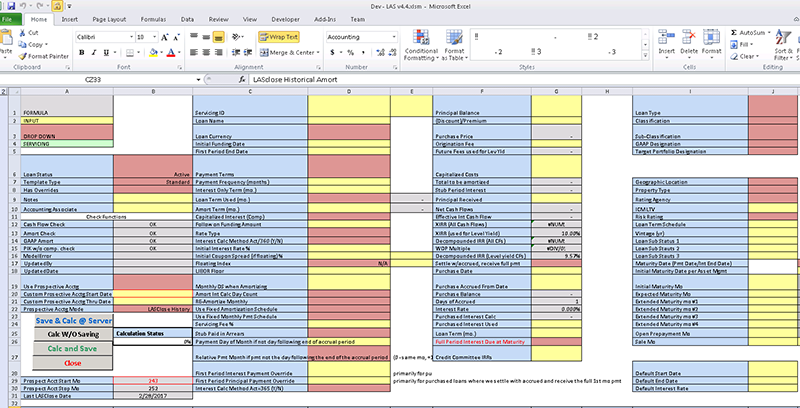The width and height of the screenshot is (800, 408).
Task: Click Decrease Indent icon
Action: click(x=236, y=53)
